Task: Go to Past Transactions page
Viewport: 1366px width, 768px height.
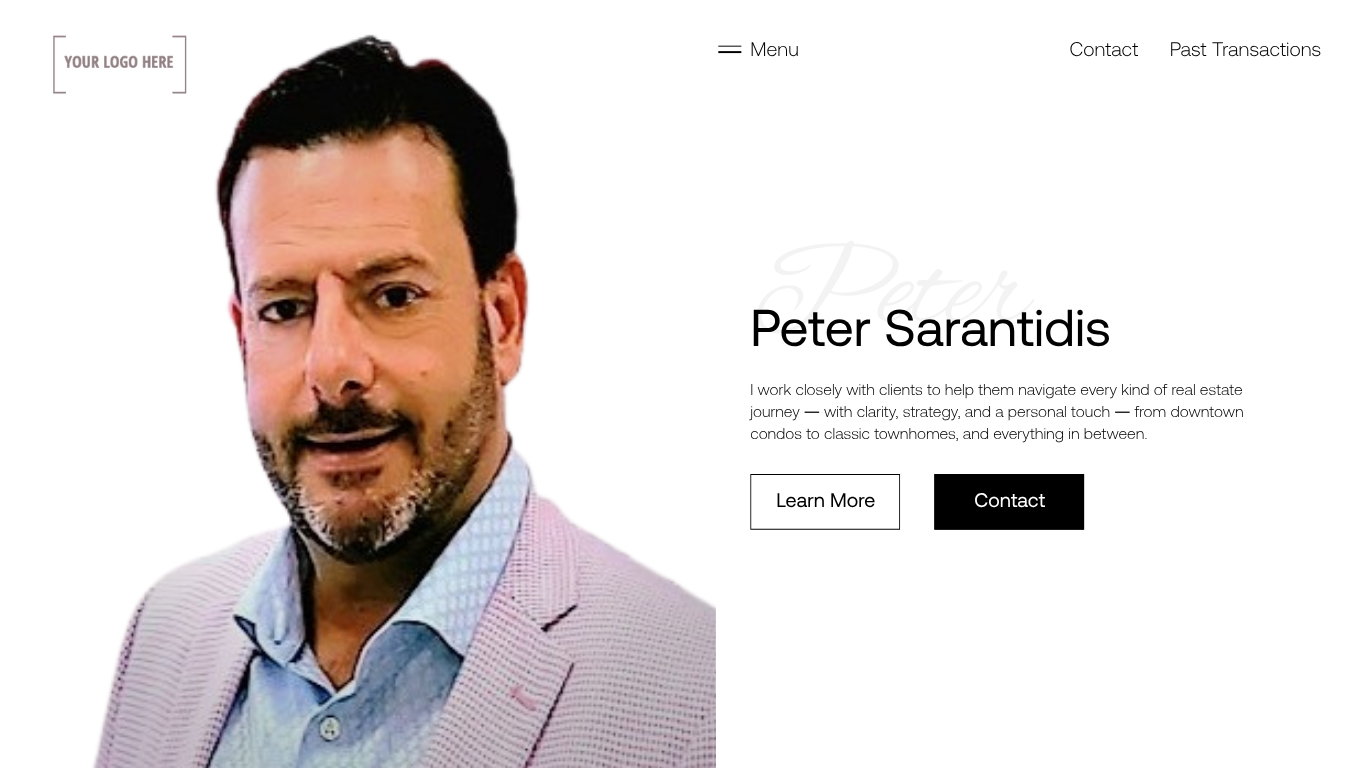Action: tap(1245, 49)
